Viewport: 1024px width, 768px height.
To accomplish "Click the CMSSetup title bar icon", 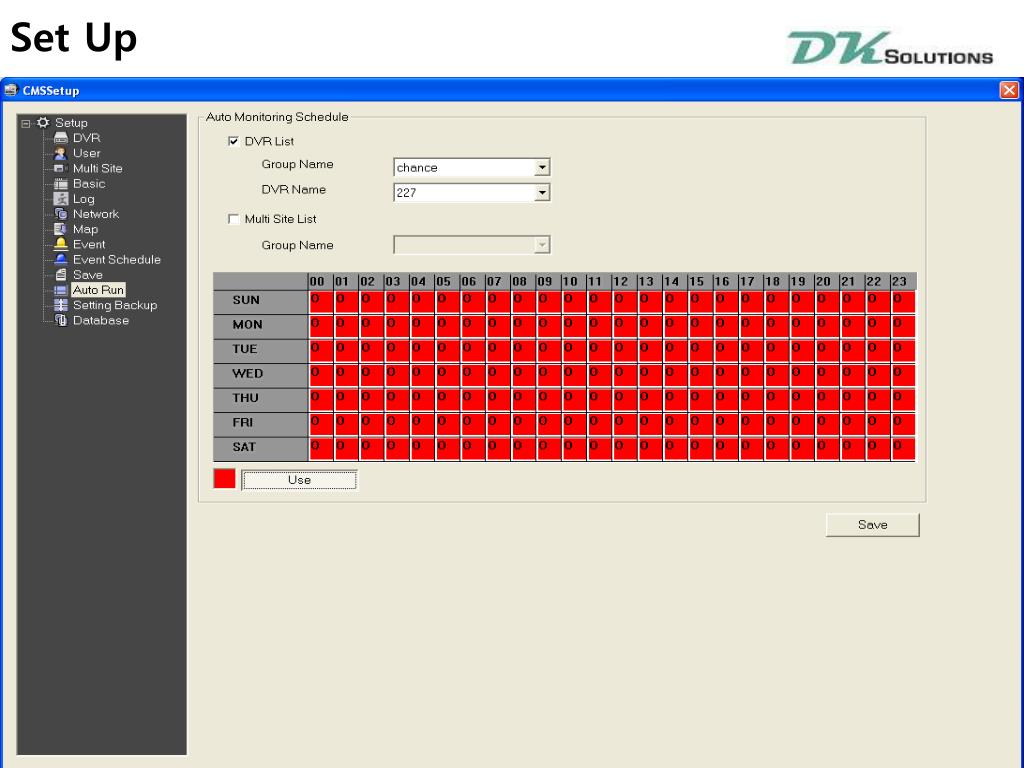I will point(11,90).
